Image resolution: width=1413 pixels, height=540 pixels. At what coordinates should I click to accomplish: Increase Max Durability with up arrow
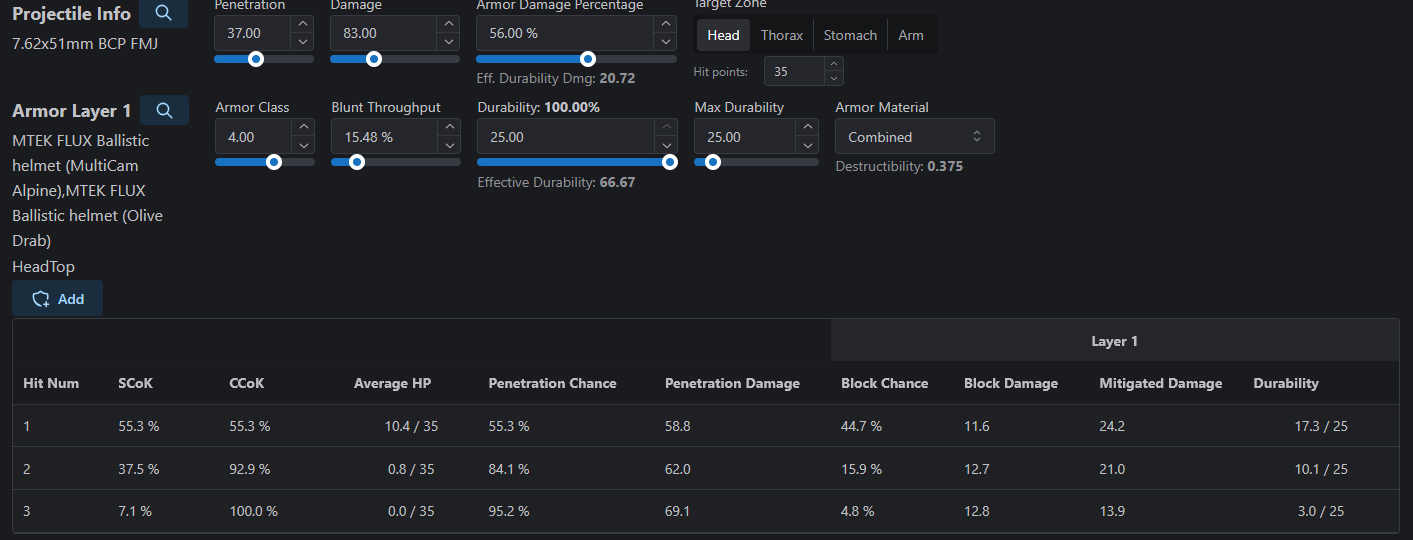tap(808, 128)
